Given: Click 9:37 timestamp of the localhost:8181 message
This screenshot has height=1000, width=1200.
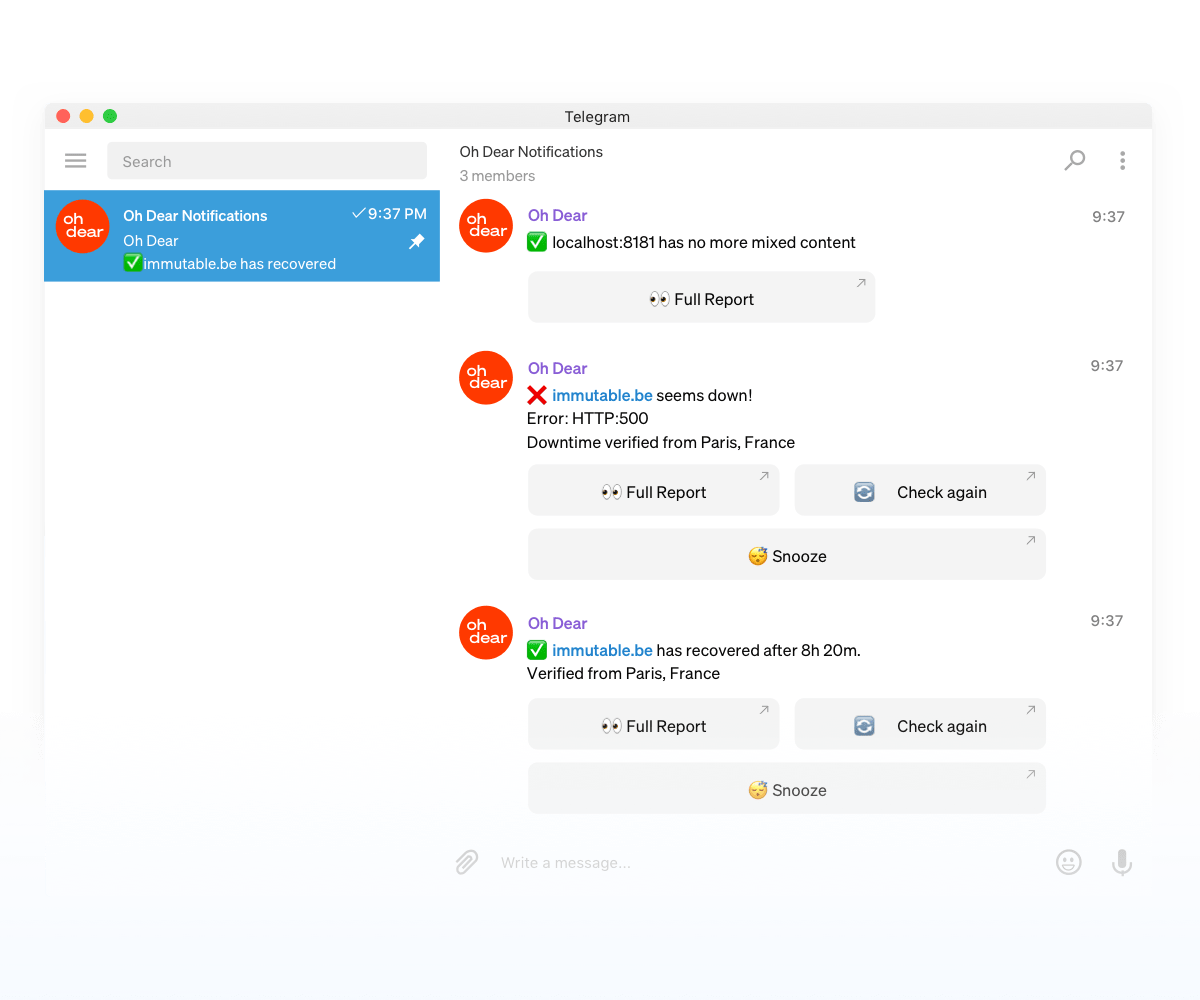Looking at the screenshot, I should click(x=1108, y=217).
